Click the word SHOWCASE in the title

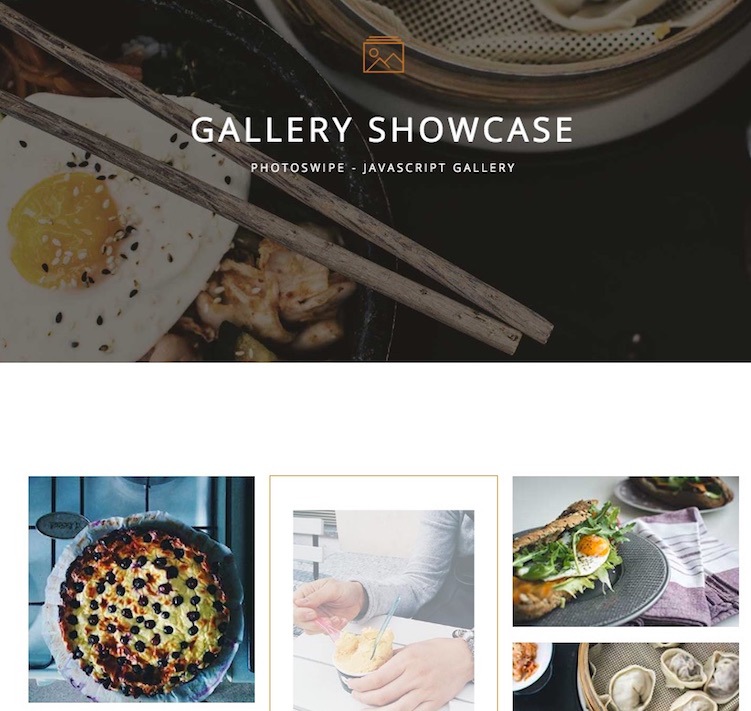(471, 129)
